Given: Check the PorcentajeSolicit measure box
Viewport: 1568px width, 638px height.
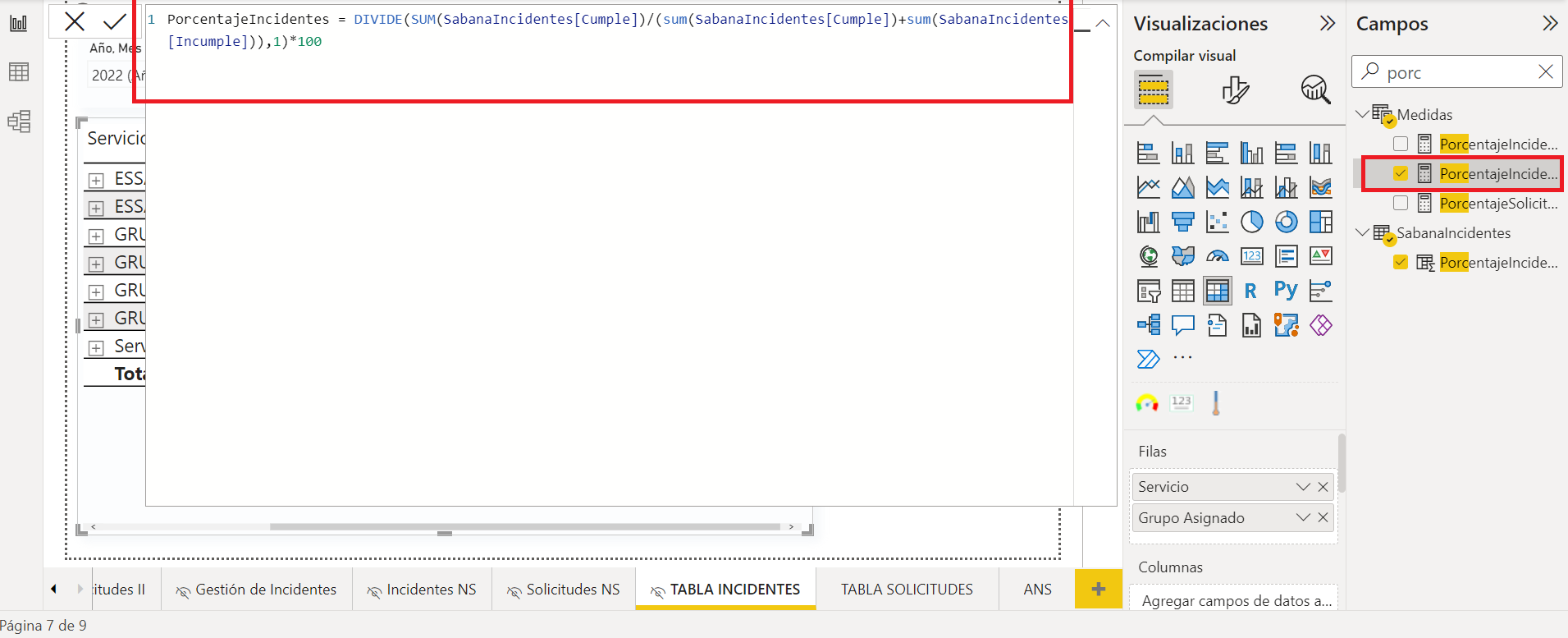Looking at the screenshot, I should (x=1401, y=203).
